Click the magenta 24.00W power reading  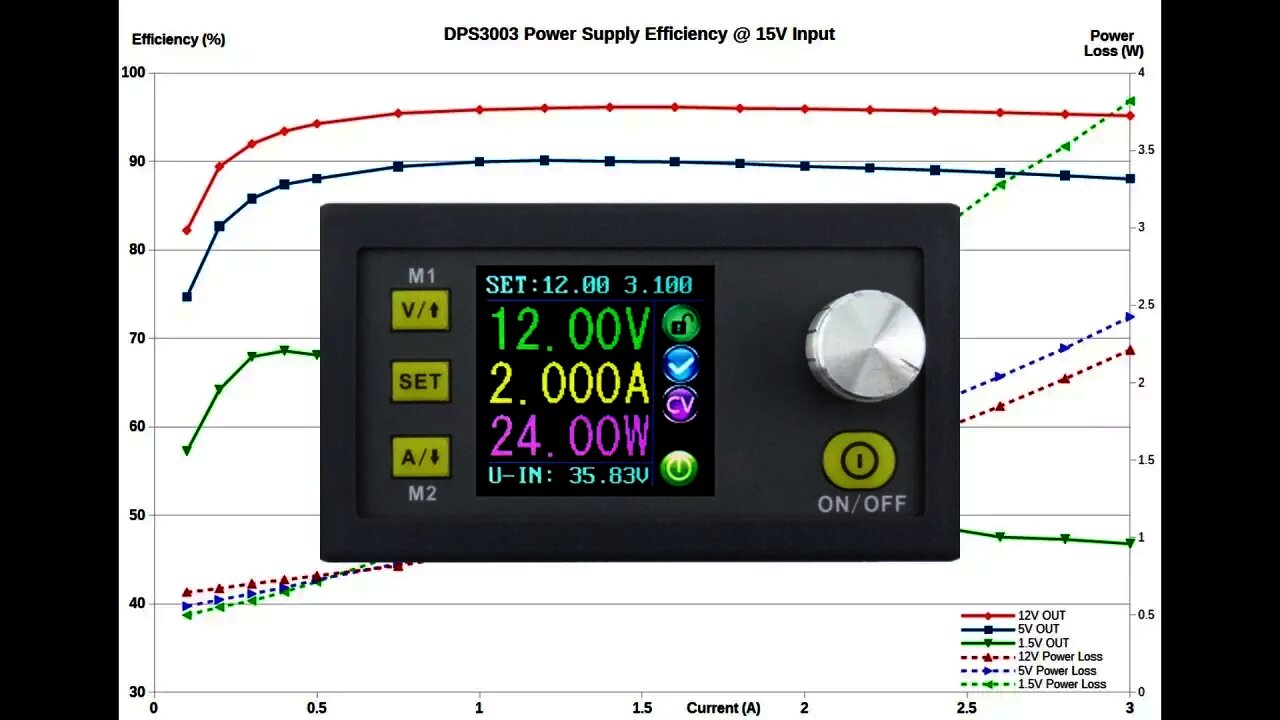point(571,436)
